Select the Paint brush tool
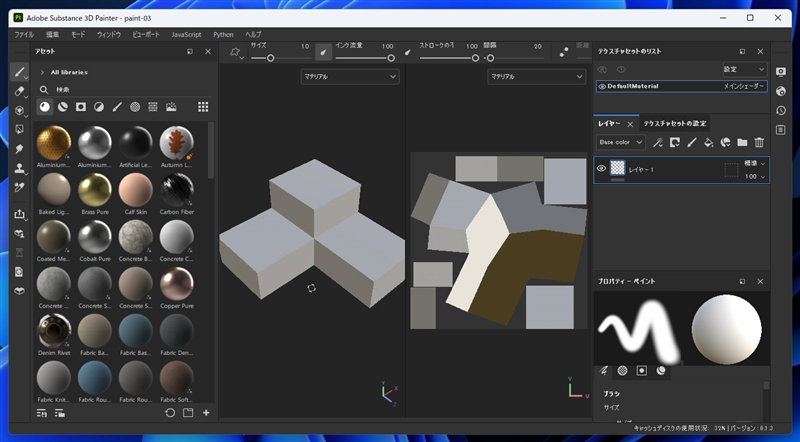800x442 pixels. point(19,72)
